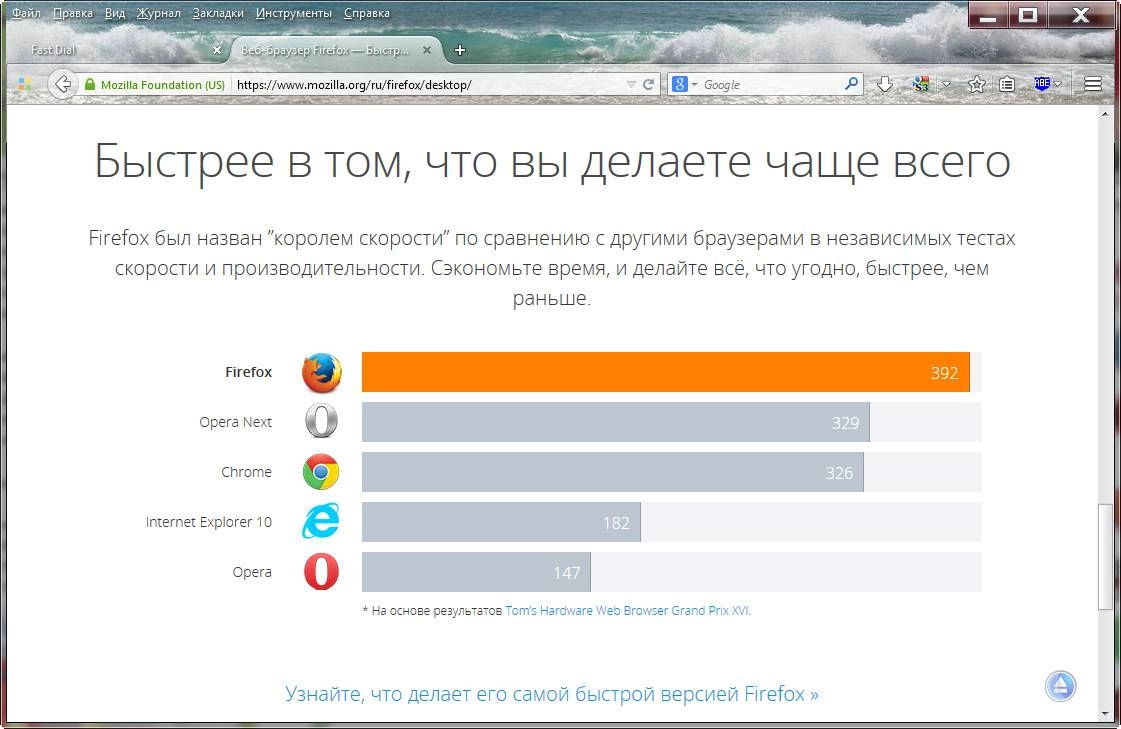Open a new tab with plus button

click(460, 49)
